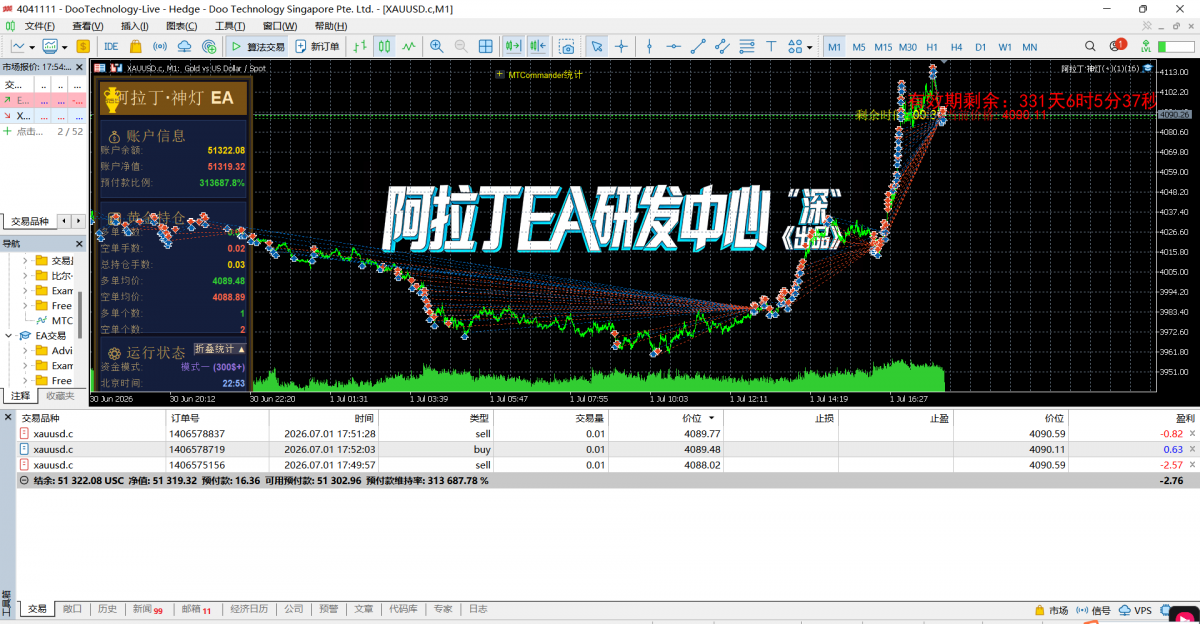
Task: Expand the EA交易 tree node
Action: [x=10, y=336]
